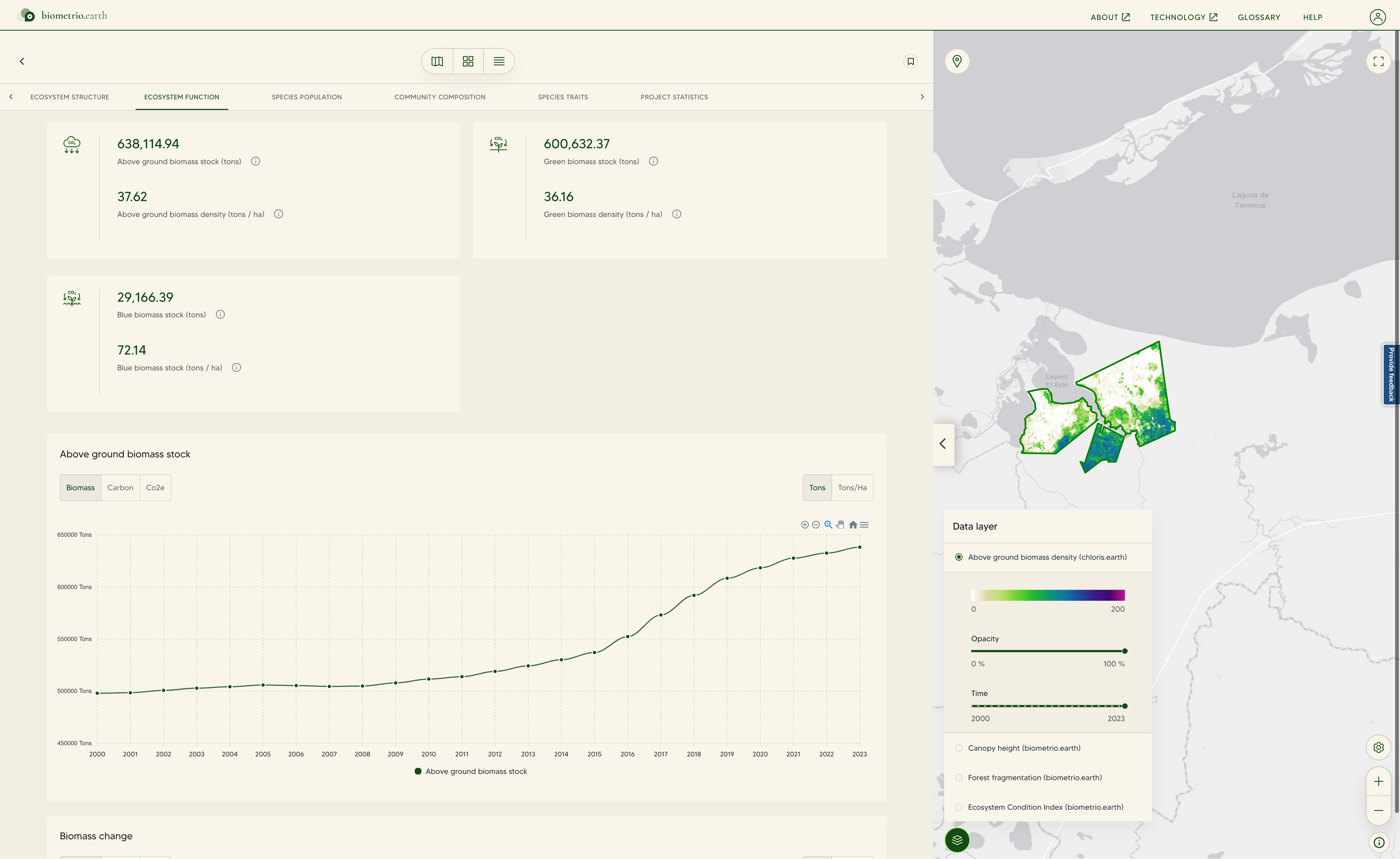Open the Ecosystem Structure tab

coord(70,97)
